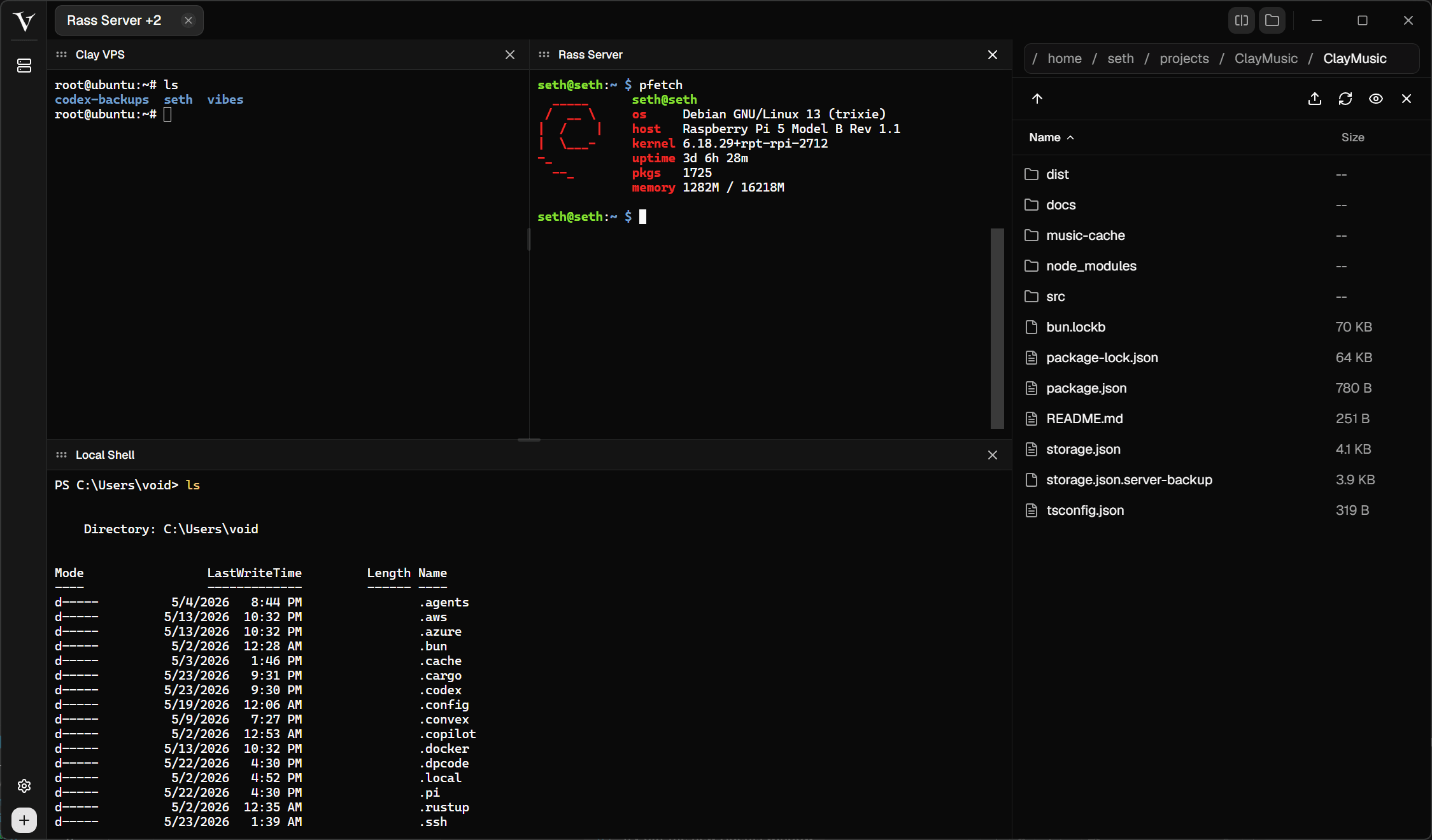Screen dimensions: 1432x840
Task: Select the storage.json file
Action: tap(1222, 449)
